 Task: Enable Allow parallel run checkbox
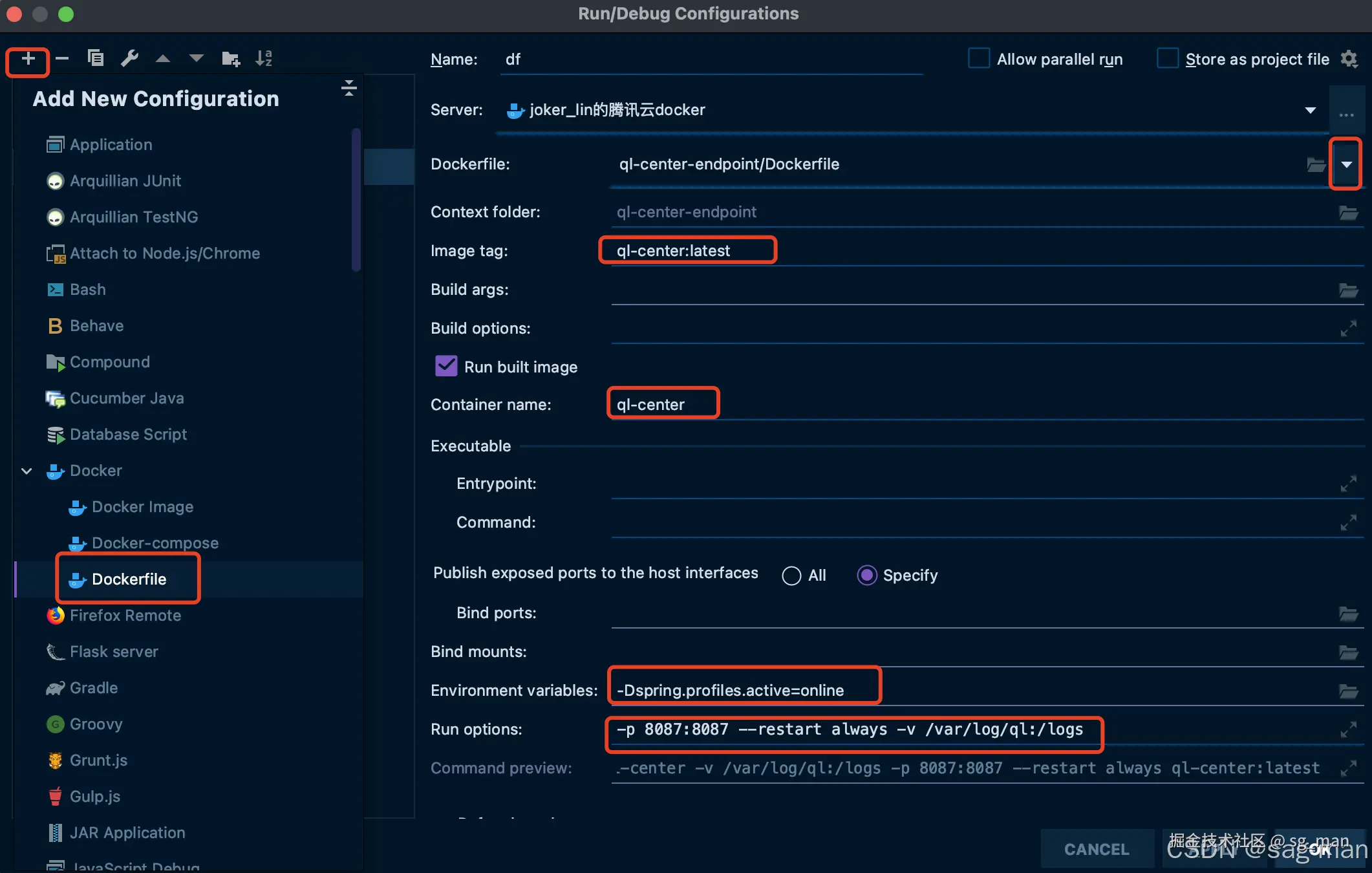pos(979,59)
